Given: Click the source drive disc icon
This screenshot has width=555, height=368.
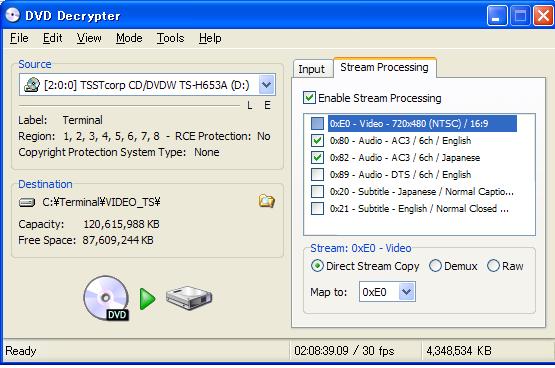Looking at the screenshot, I should point(32,85).
